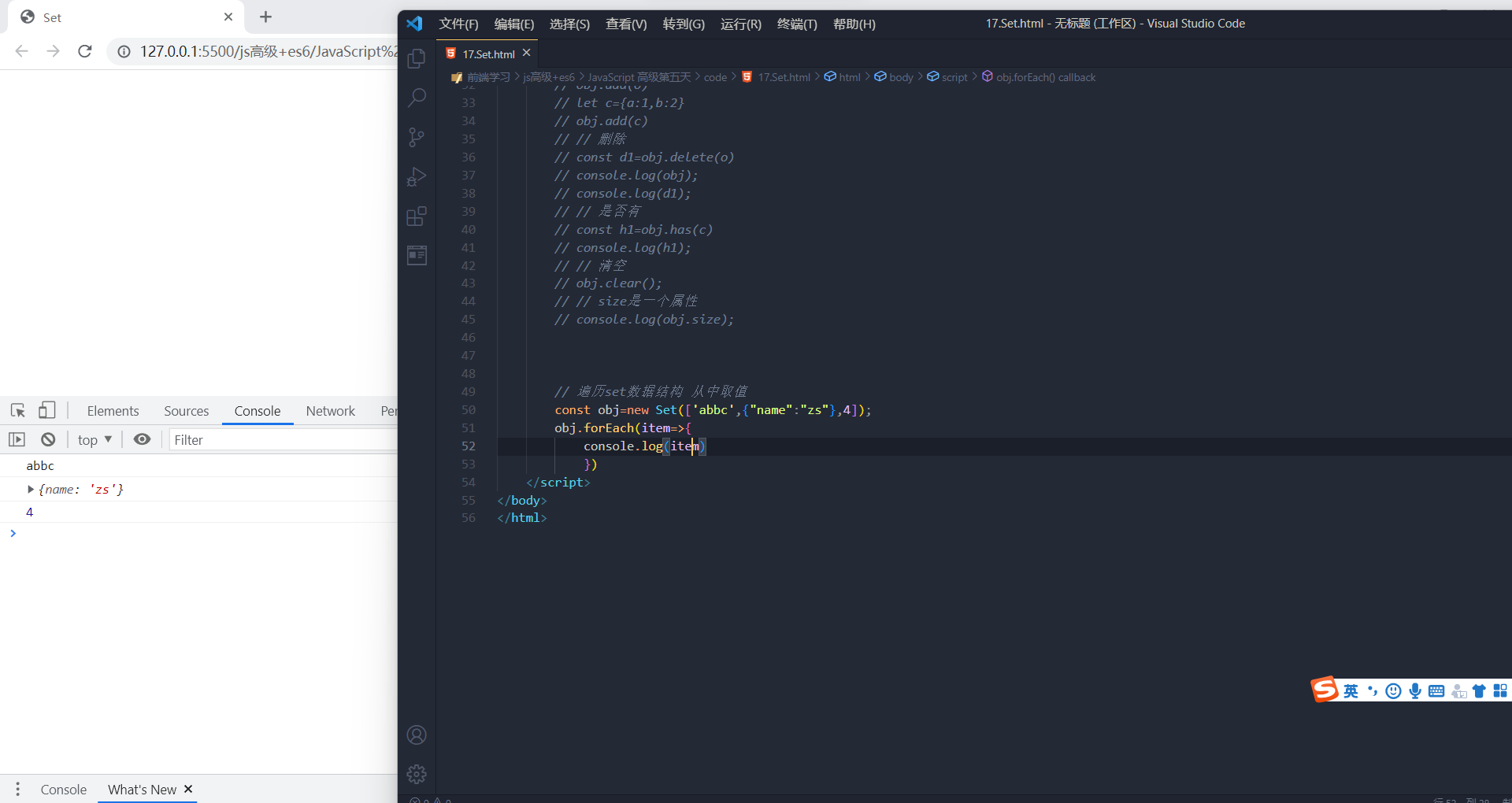Open the Accounts menu in activity bar
The image size is (1512, 803).
417,735
